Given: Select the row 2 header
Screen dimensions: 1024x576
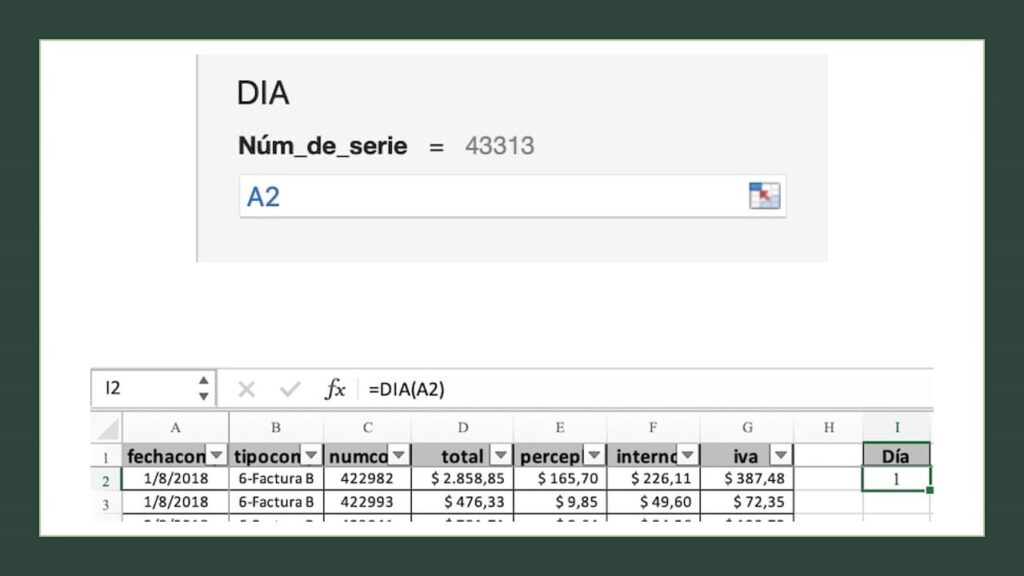Looking at the screenshot, I should click(x=107, y=478).
